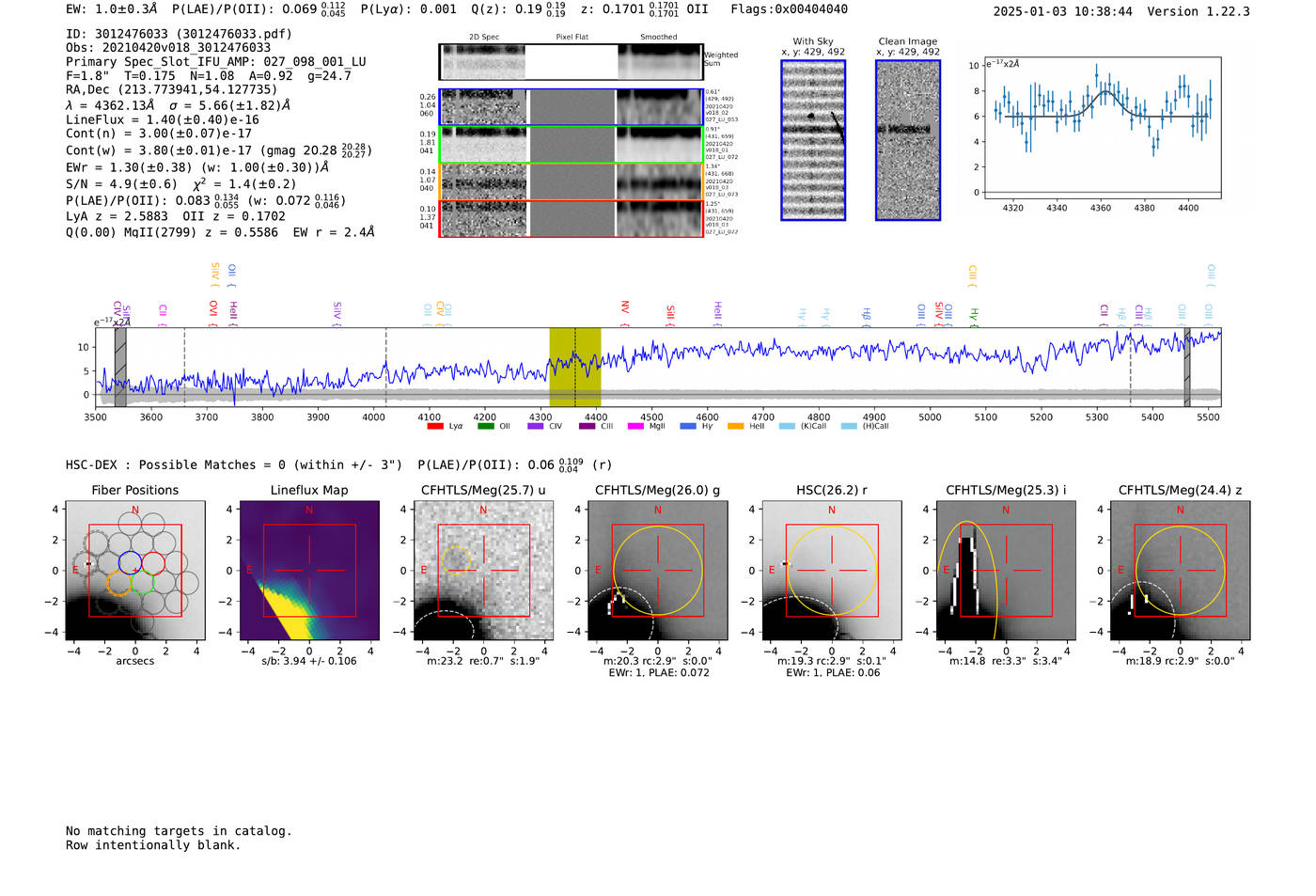Select the magenta MgII legend swatch
The width and height of the screenshot is (1316, 896).
tap(634, 426)
